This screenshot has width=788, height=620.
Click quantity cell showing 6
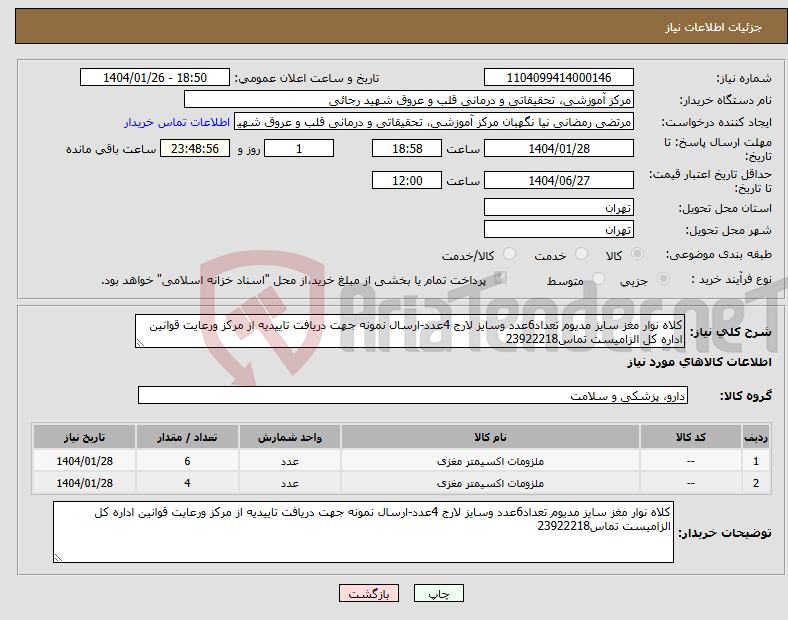pos(187,461)
